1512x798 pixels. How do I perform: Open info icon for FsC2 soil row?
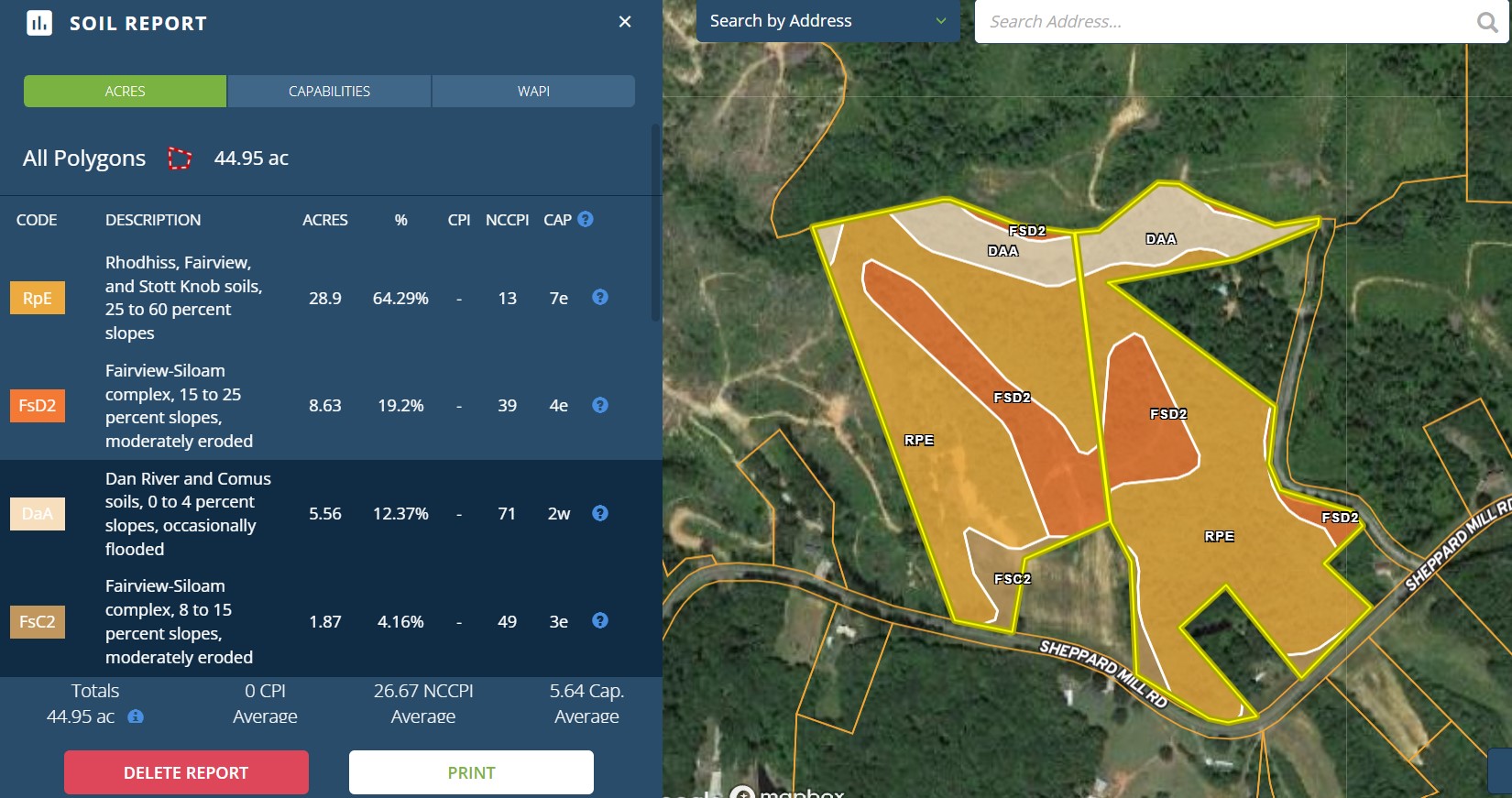pos(600,620)
